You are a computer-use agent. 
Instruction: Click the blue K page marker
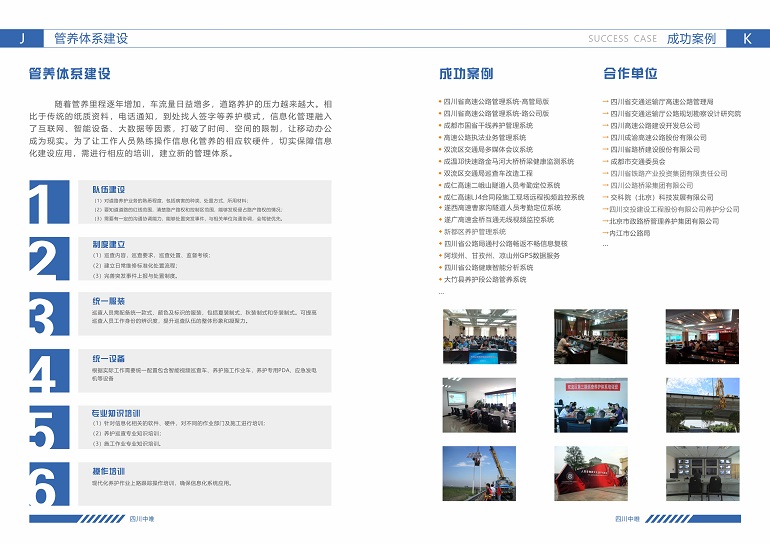click(x=748, y=38)
